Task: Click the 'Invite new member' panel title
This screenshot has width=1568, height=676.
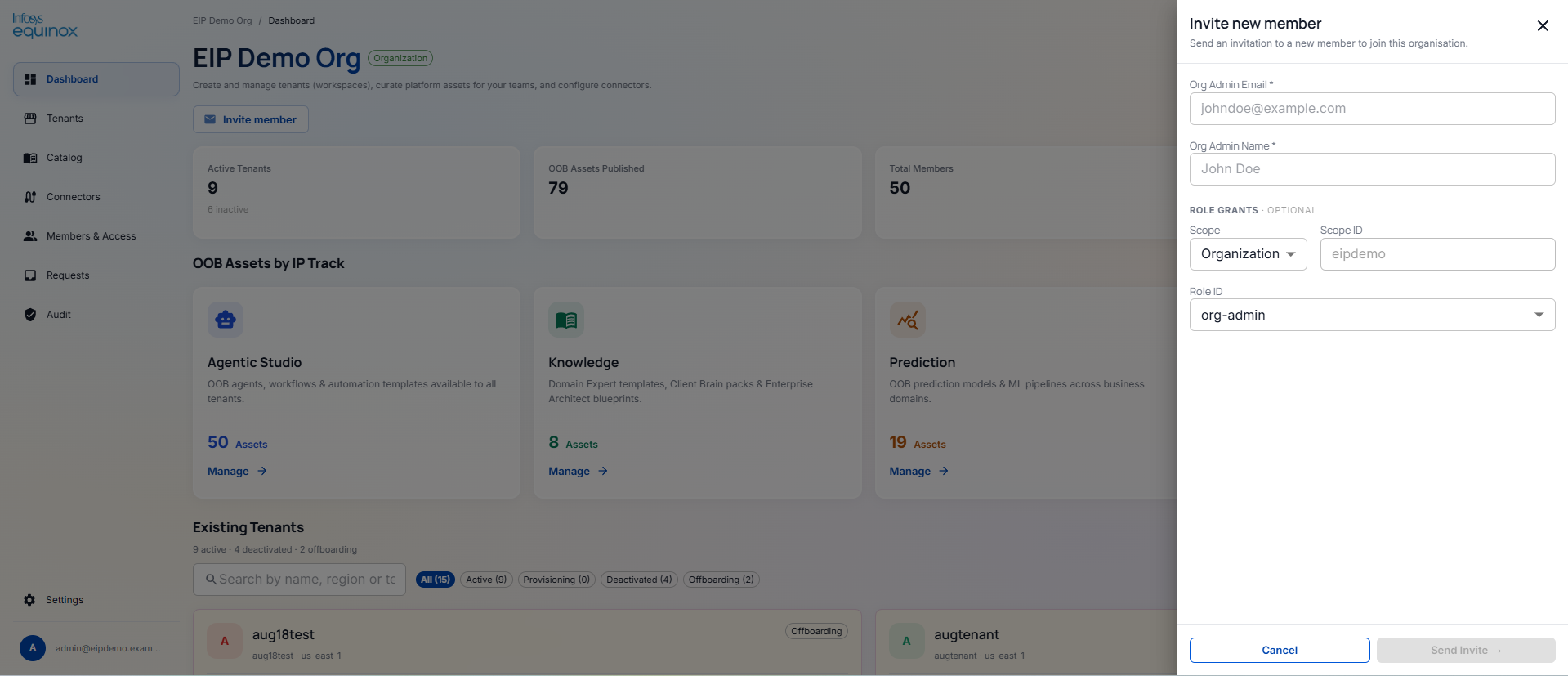Action: pos(1255,24)
